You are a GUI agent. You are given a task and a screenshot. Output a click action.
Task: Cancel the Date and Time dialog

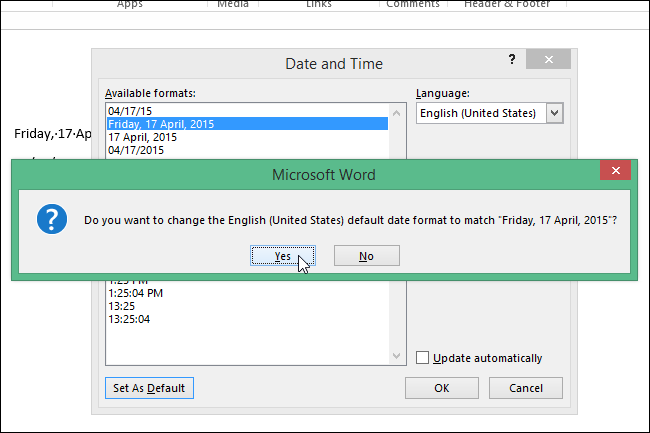(526, 388)
